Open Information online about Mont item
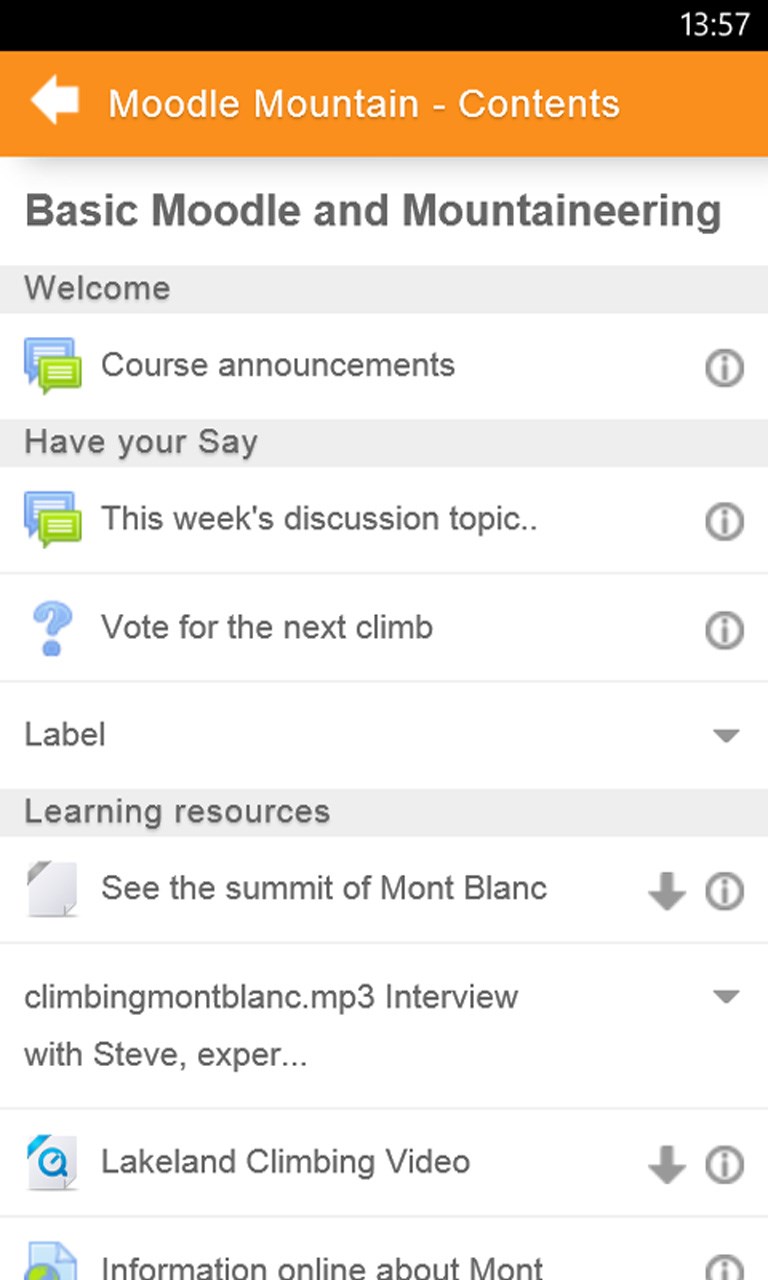Viewport: 768px width, 1280px height. pos(322,1265)
